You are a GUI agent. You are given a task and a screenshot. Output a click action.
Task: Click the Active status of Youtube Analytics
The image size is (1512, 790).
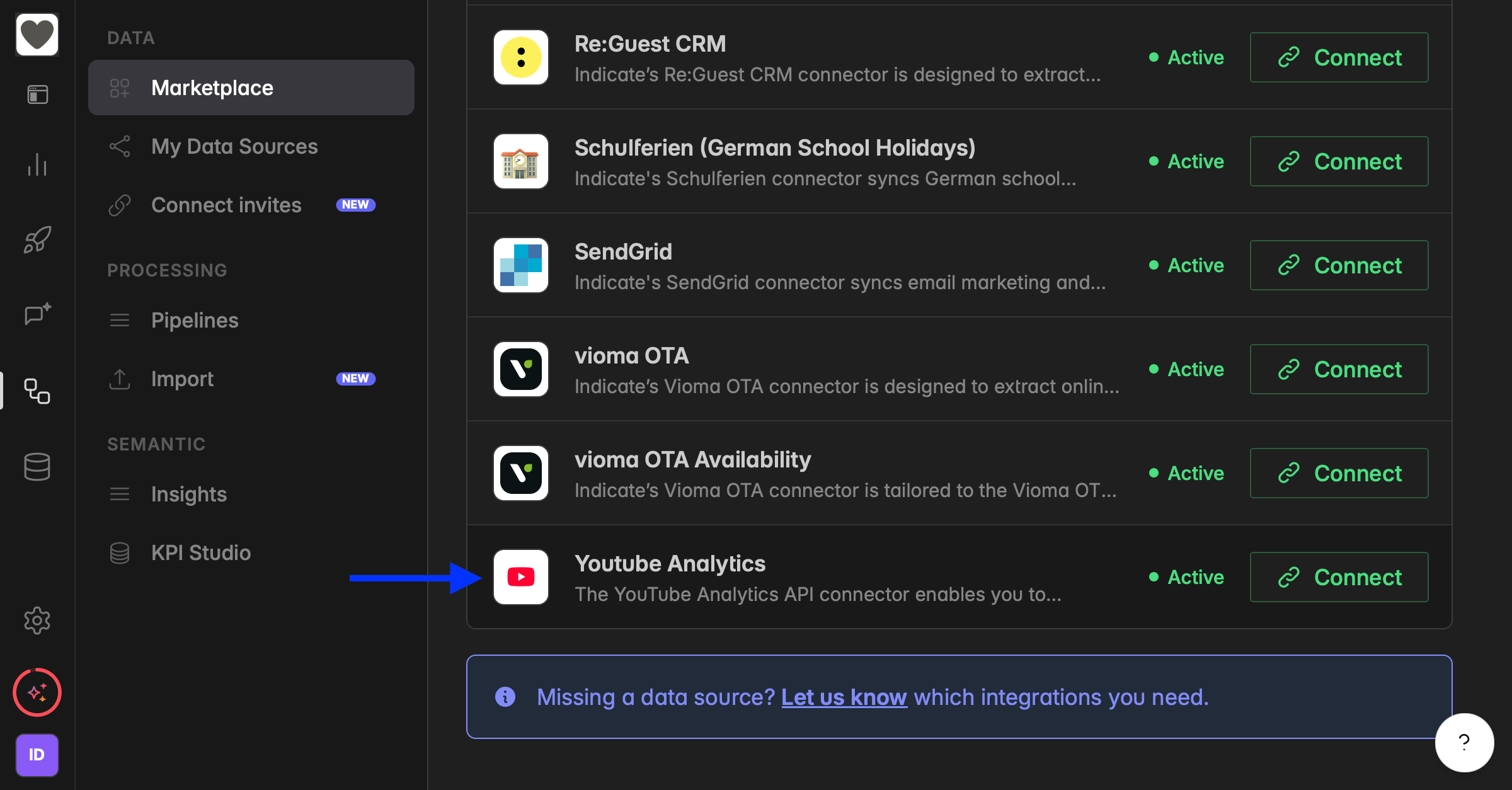pyautogui.click(x=1187, y=577)
